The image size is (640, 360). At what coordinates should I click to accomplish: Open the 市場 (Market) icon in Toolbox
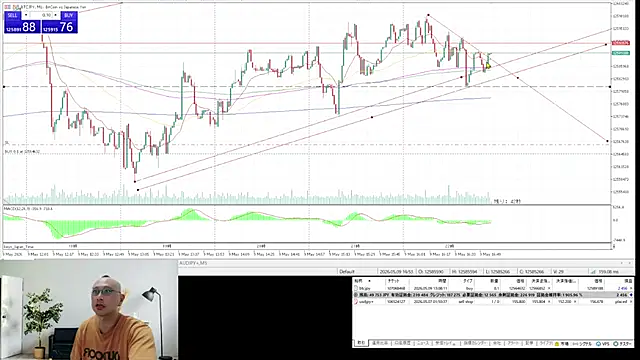(561, 344)
